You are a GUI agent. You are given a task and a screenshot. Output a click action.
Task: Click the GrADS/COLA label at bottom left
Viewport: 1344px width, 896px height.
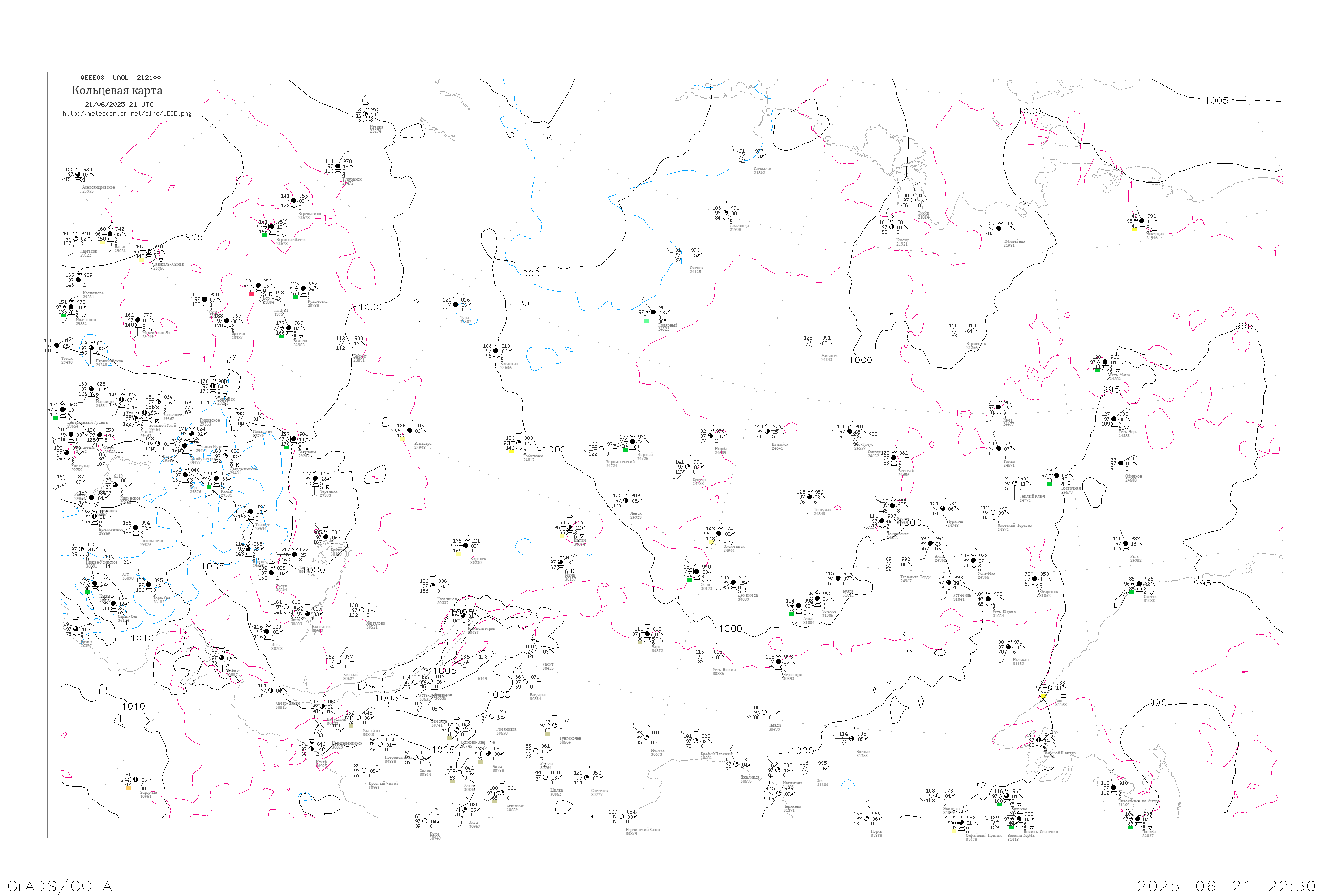pos(60,886)
